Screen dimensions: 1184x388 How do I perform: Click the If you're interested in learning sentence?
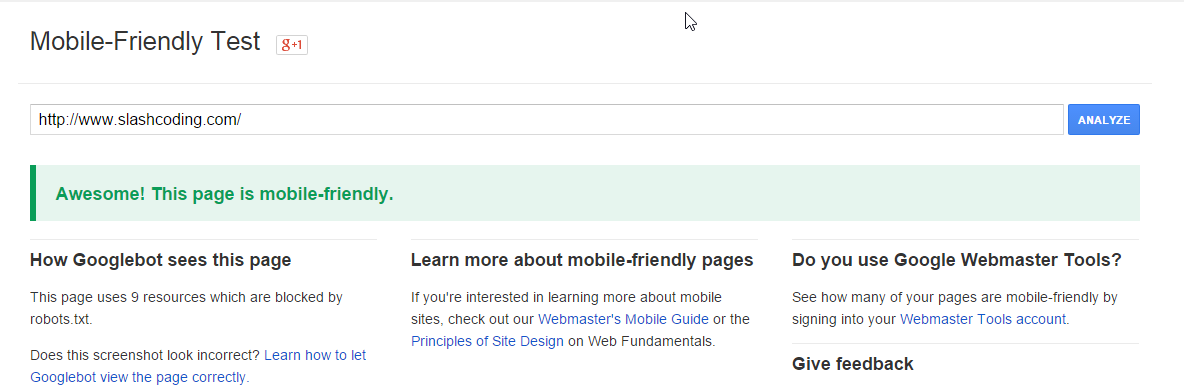566,297
